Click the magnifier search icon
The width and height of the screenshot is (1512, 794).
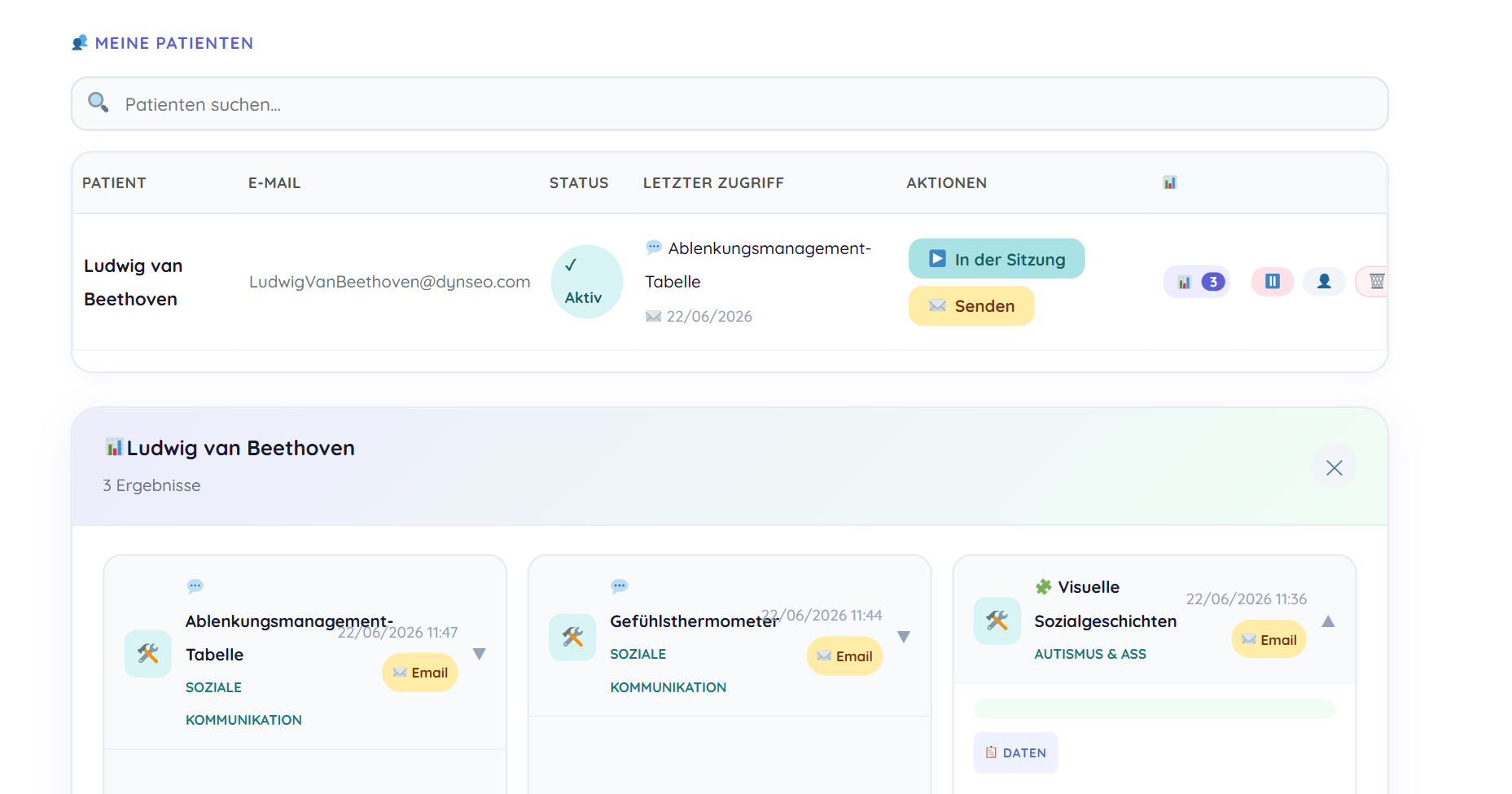pyautogui.click(x=99, y=103)
